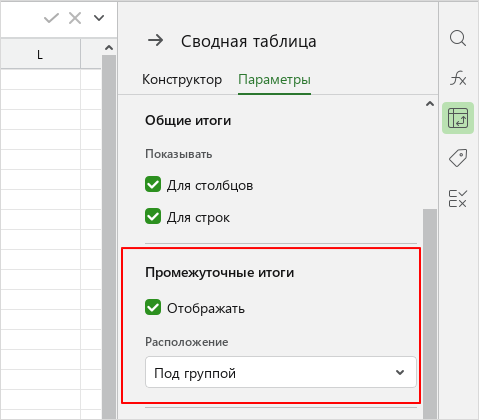Open the Под группой location dropdown
479x420 pixels.
(281, 372)
